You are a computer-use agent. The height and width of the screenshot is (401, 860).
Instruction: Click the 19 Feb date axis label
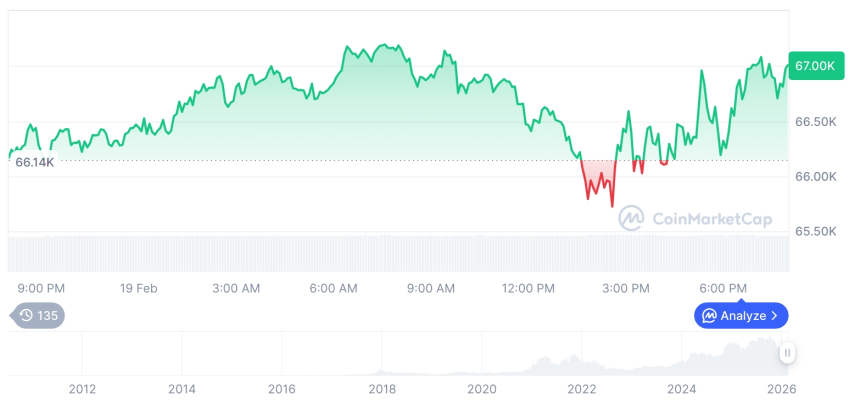coord(139,288)
